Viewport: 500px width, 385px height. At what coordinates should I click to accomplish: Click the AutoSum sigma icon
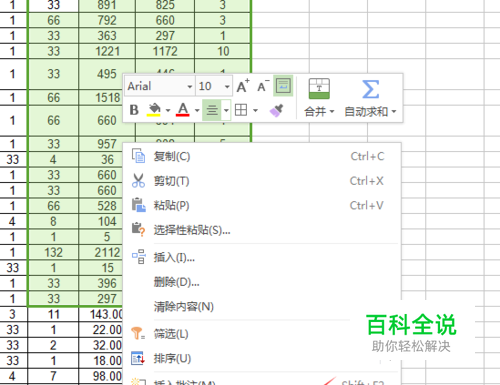coord(370,89)
